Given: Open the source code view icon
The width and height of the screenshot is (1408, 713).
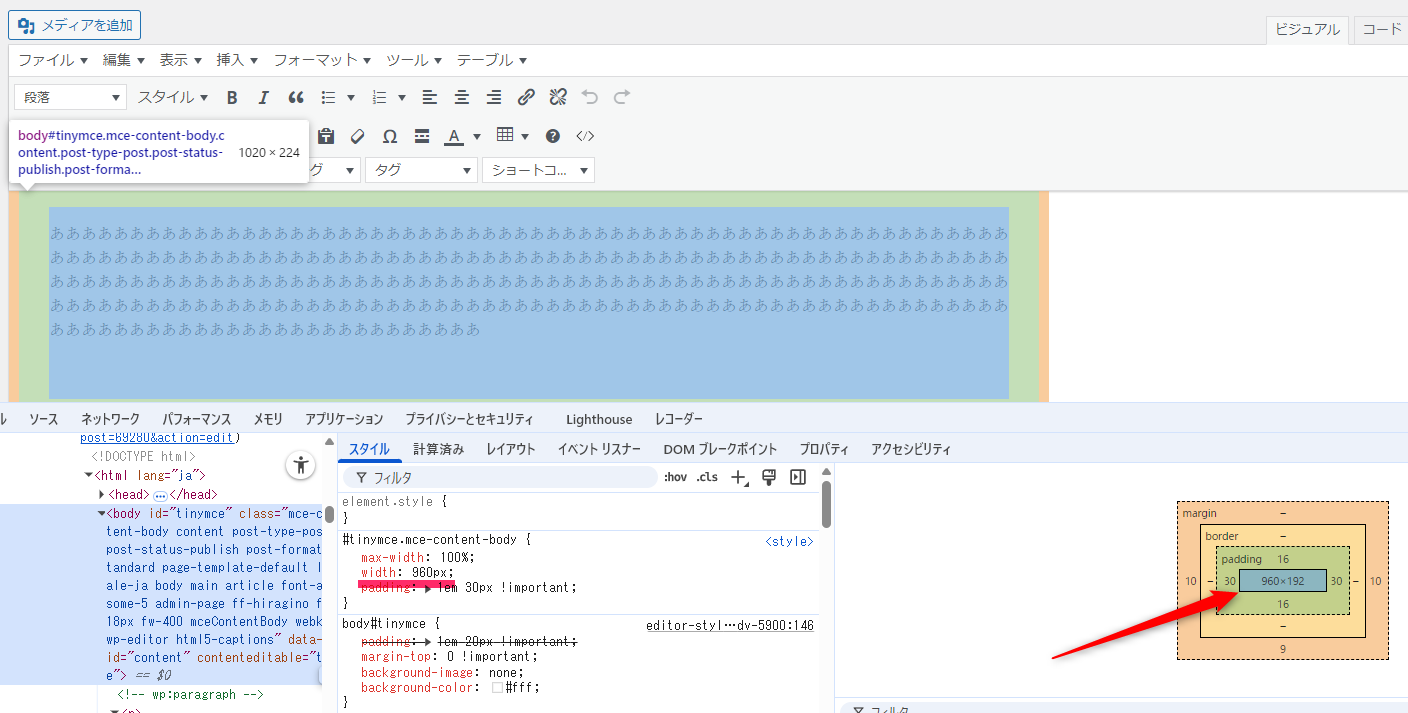Looking at the screenshot, I should (585, 136).
